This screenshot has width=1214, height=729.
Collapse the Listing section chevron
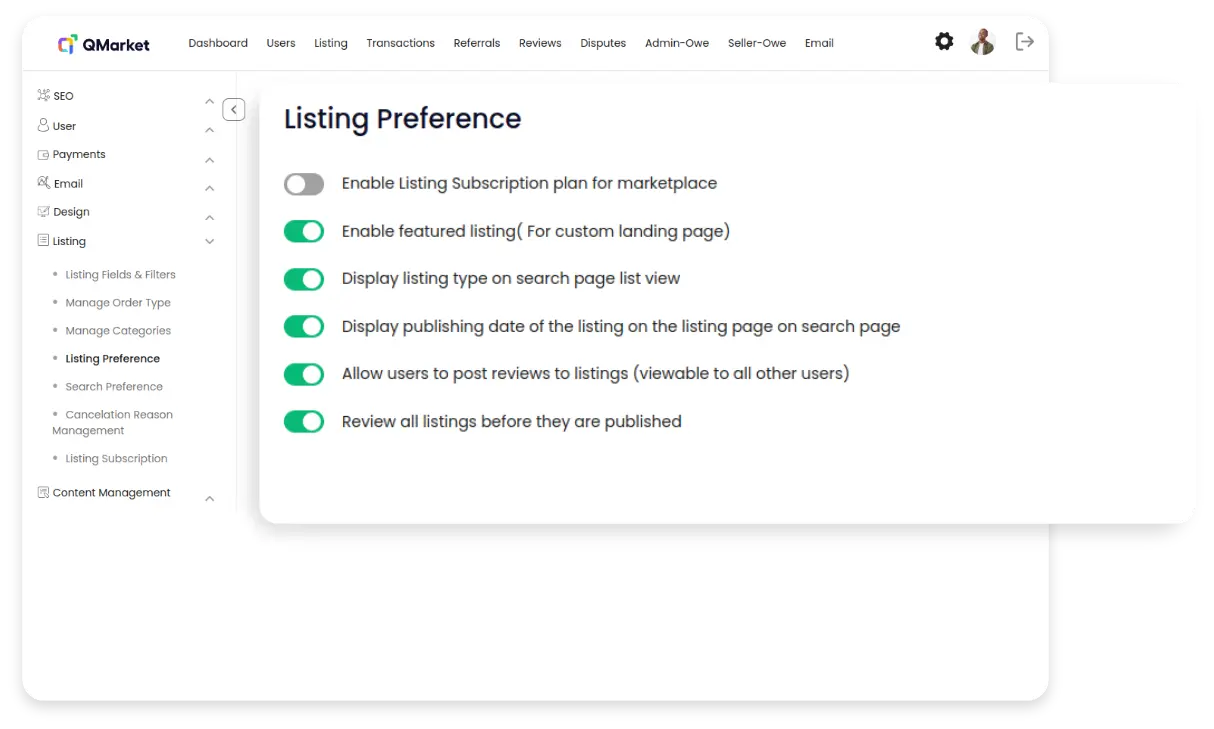(x=210, y=242)
